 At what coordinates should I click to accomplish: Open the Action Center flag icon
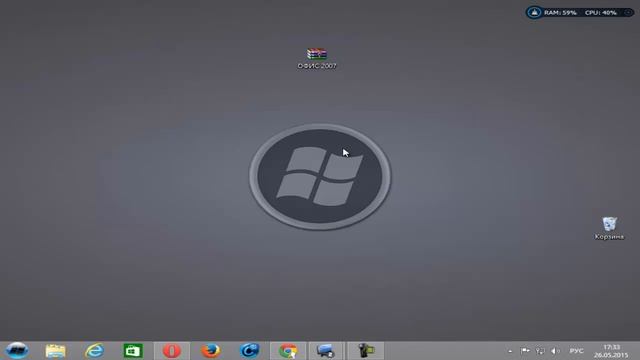(x=525, y=351)
